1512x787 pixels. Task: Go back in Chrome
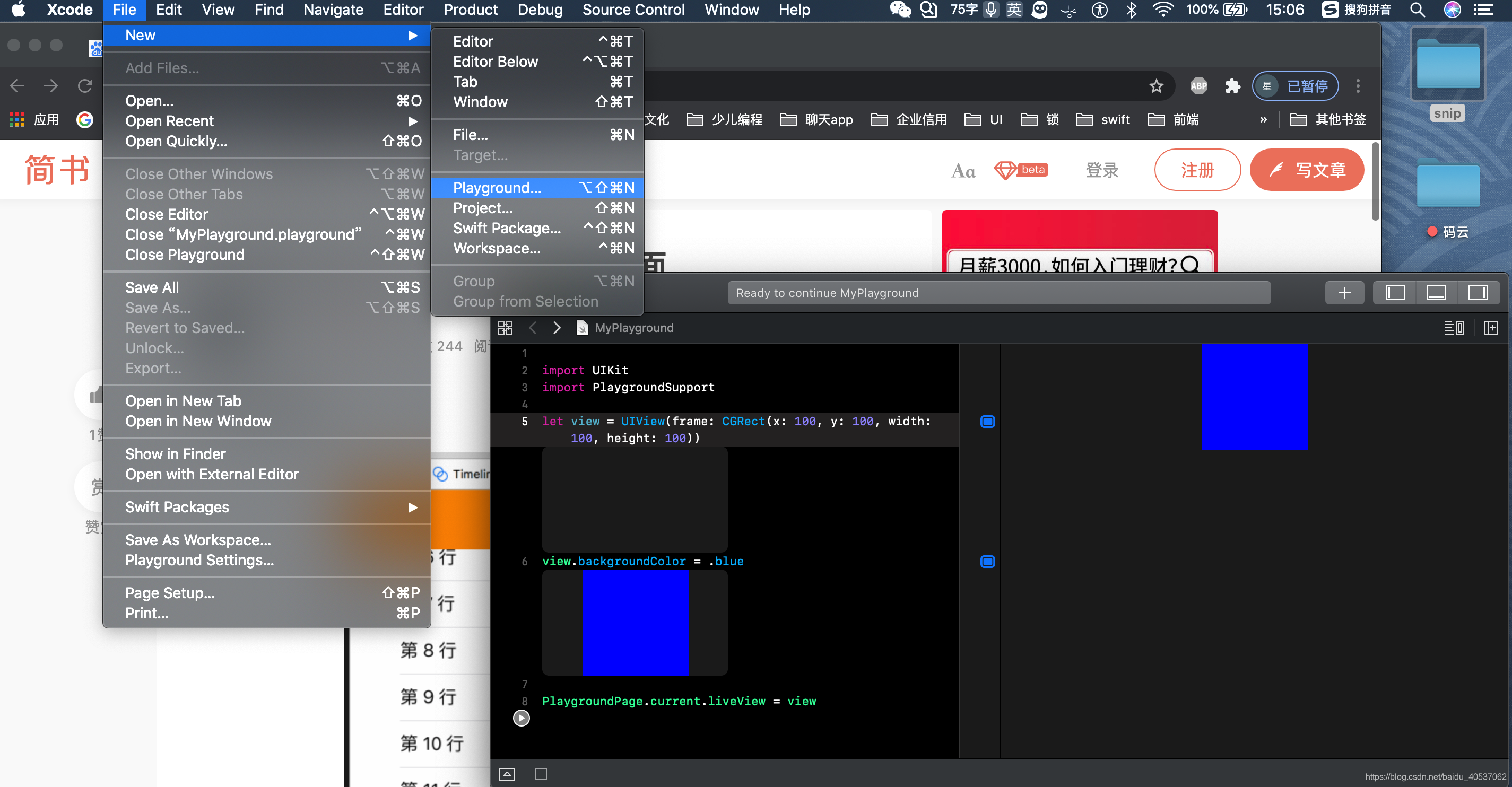coord(17,86)
